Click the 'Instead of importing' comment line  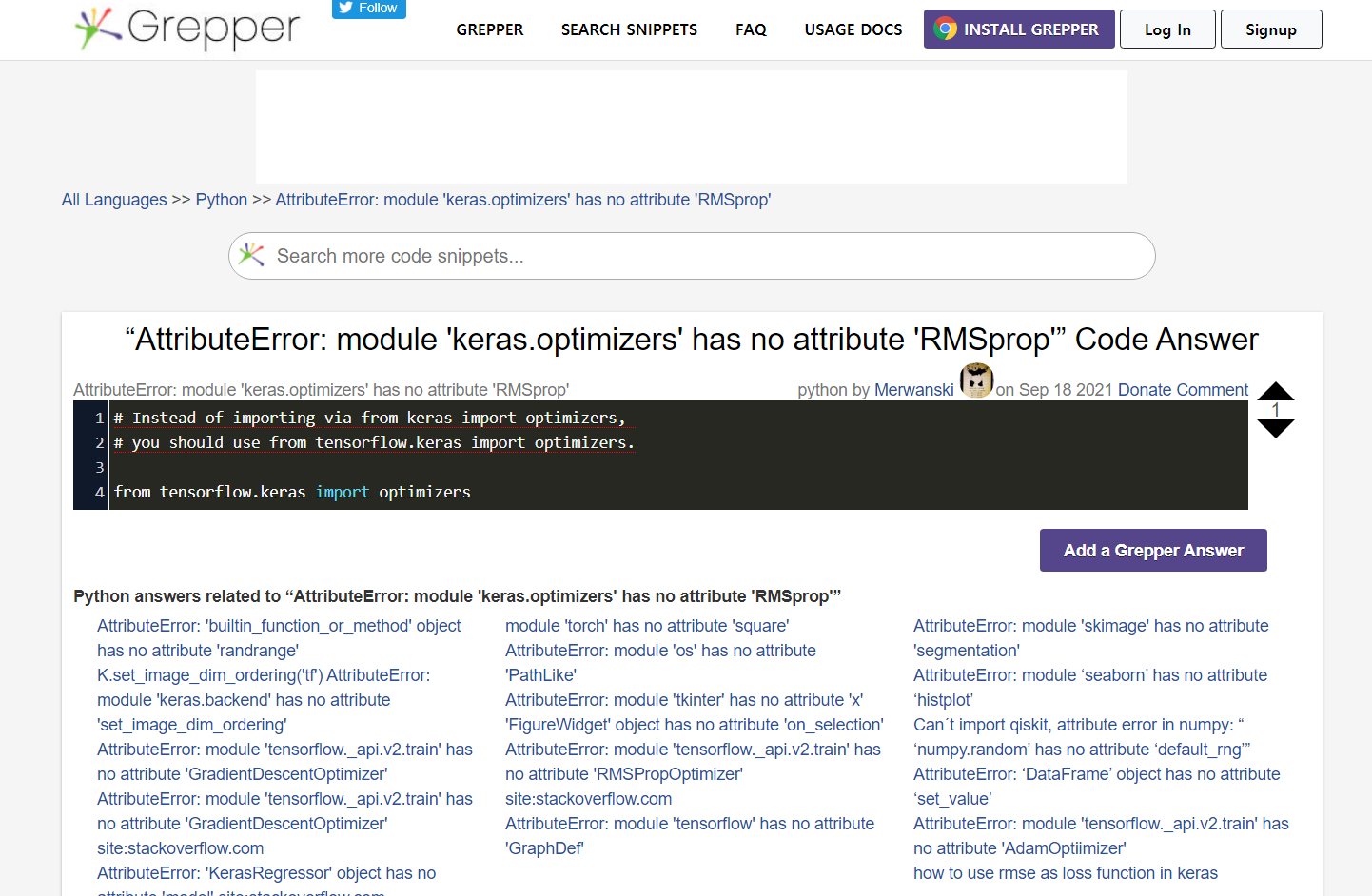[x=369, y=418]
